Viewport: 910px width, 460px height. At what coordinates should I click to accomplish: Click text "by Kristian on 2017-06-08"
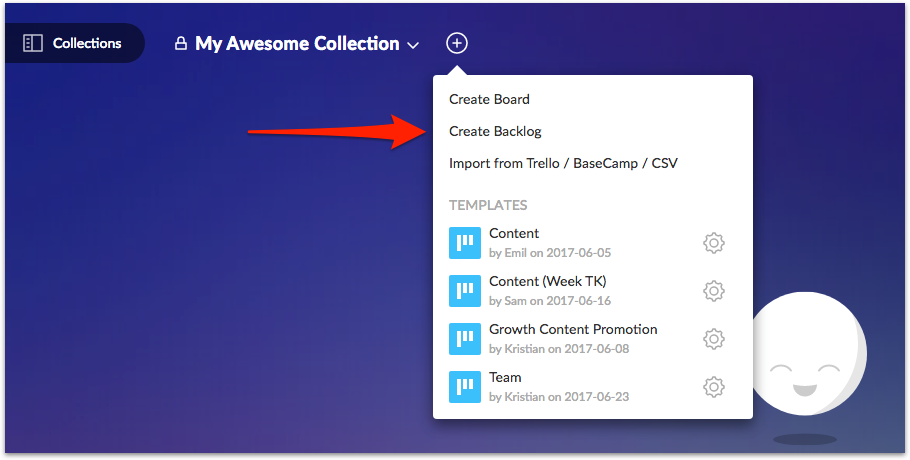pos(559,349)
